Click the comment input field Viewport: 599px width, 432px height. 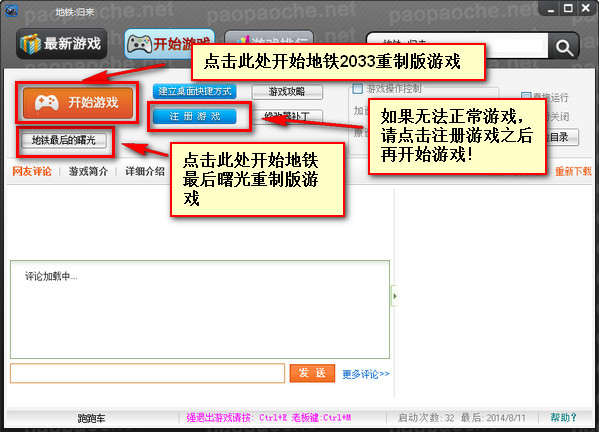point(147,373)
